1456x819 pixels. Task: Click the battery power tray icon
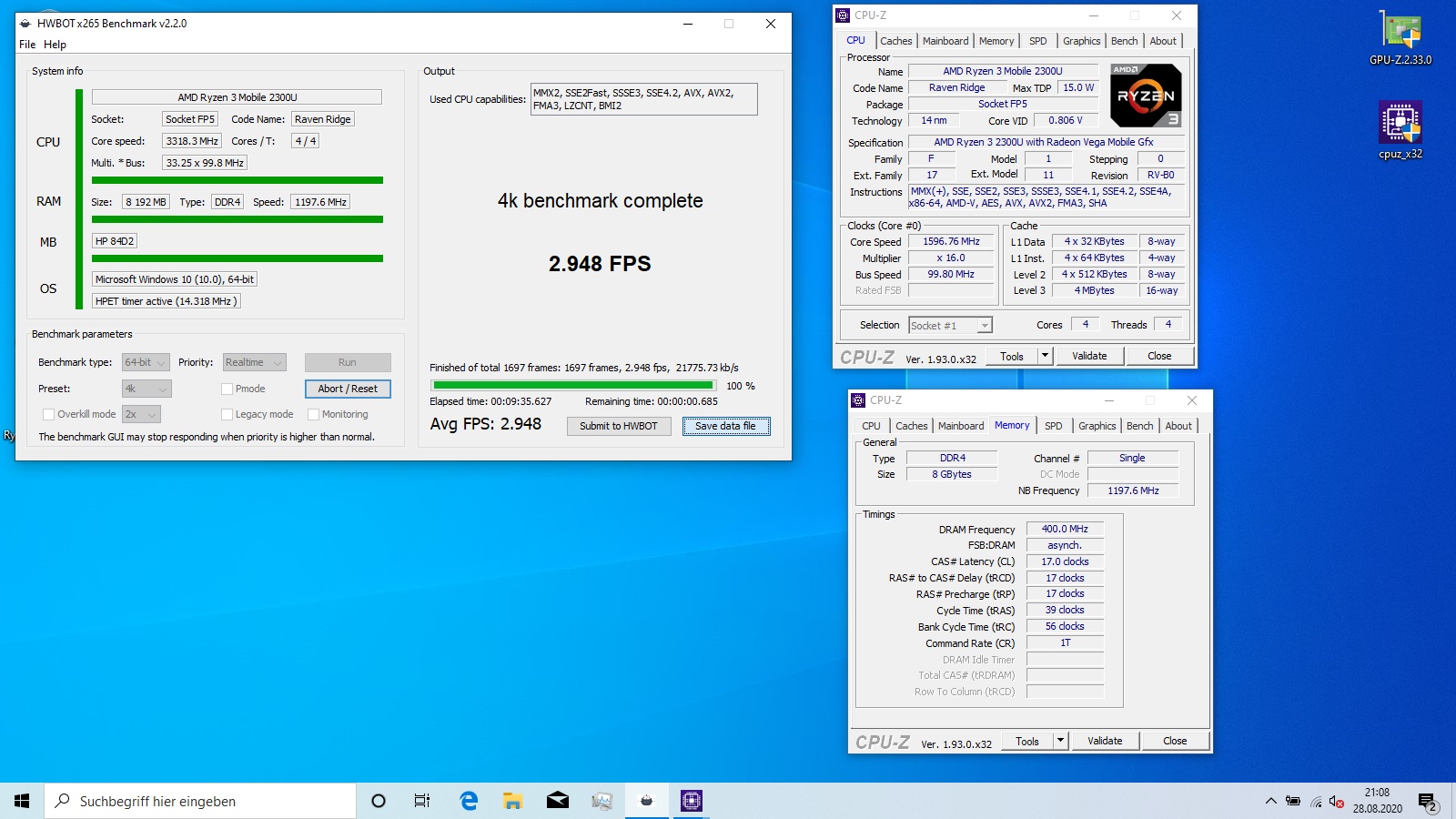(x=1293, y=801)
